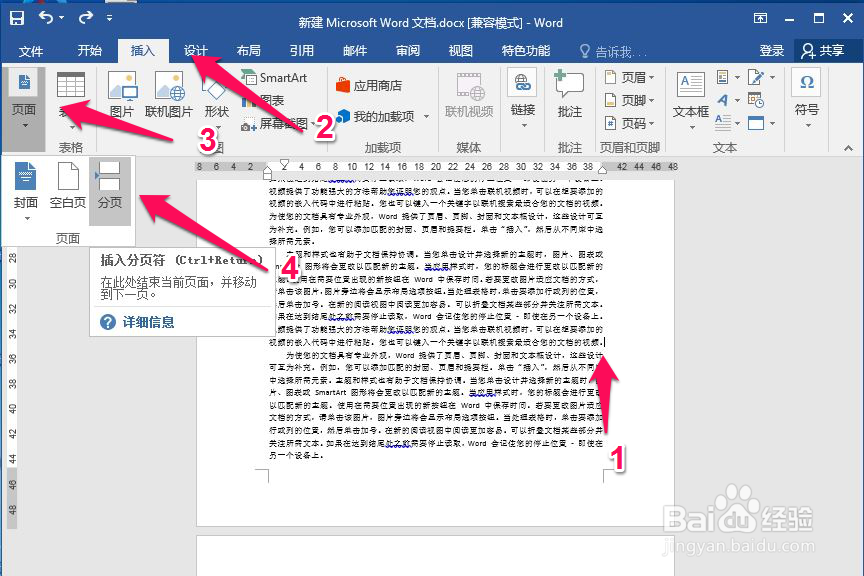The height and width of the screenshot is (576, 864).
Task: Click the right indent marker on the ruler
Action: coord(603,170)
